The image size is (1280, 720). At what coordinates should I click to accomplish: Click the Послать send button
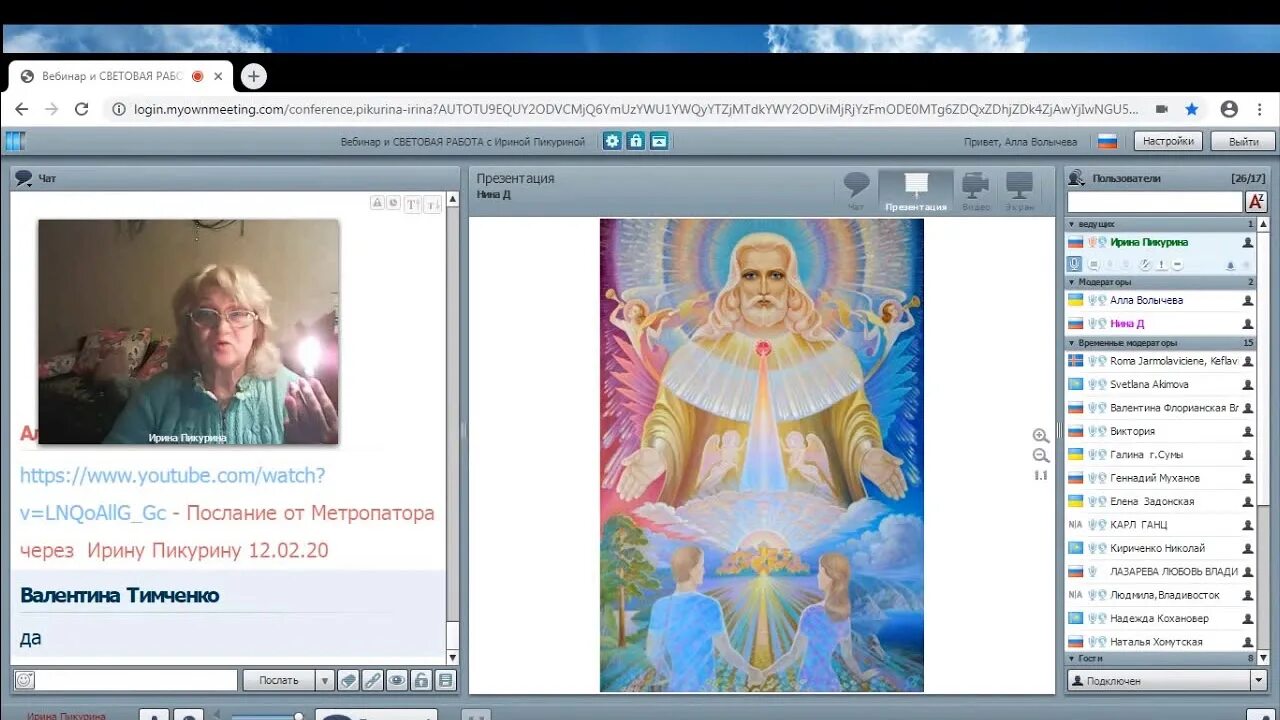[x=279, y=680]
